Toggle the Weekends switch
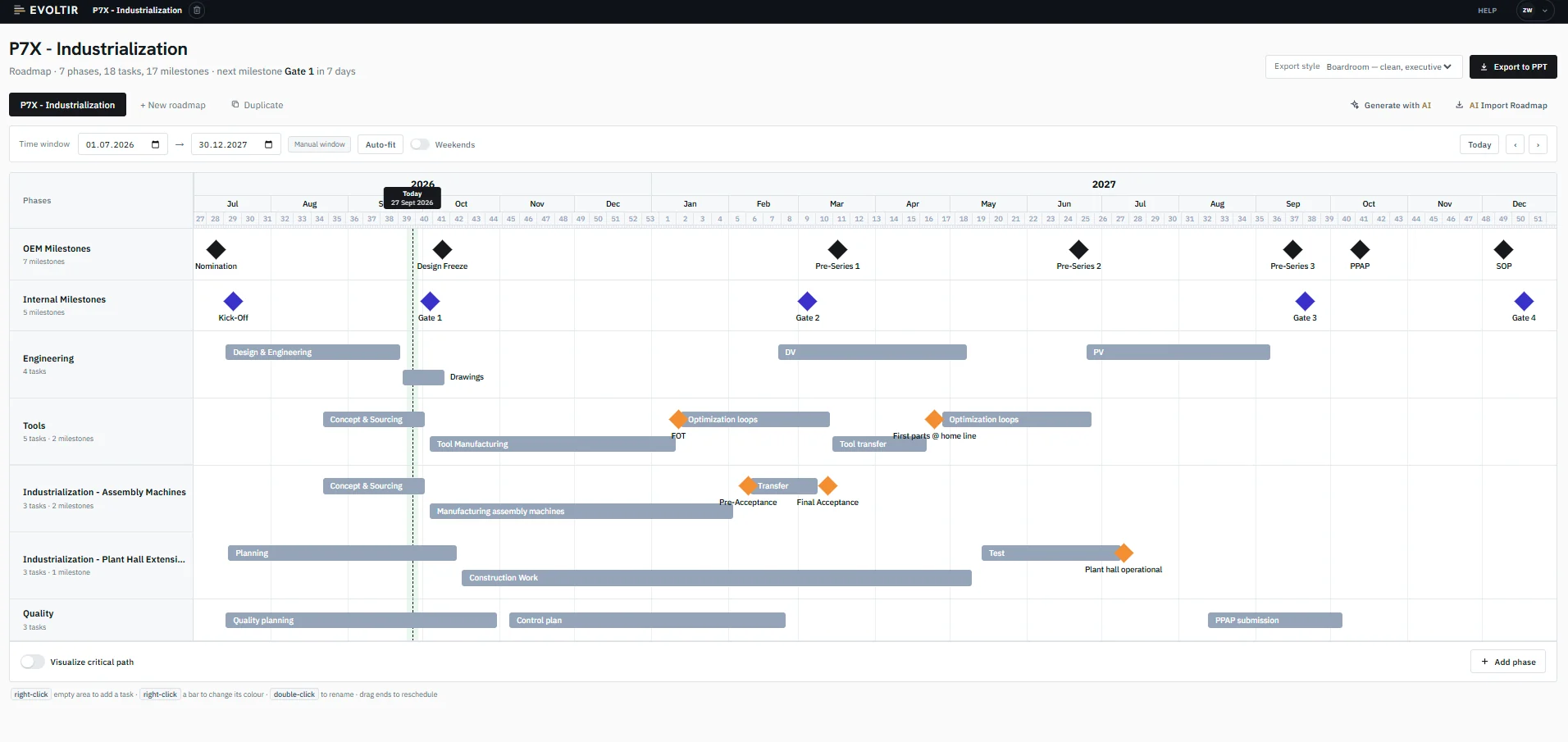Viewport: 1568px width, 742px height. 420,144
